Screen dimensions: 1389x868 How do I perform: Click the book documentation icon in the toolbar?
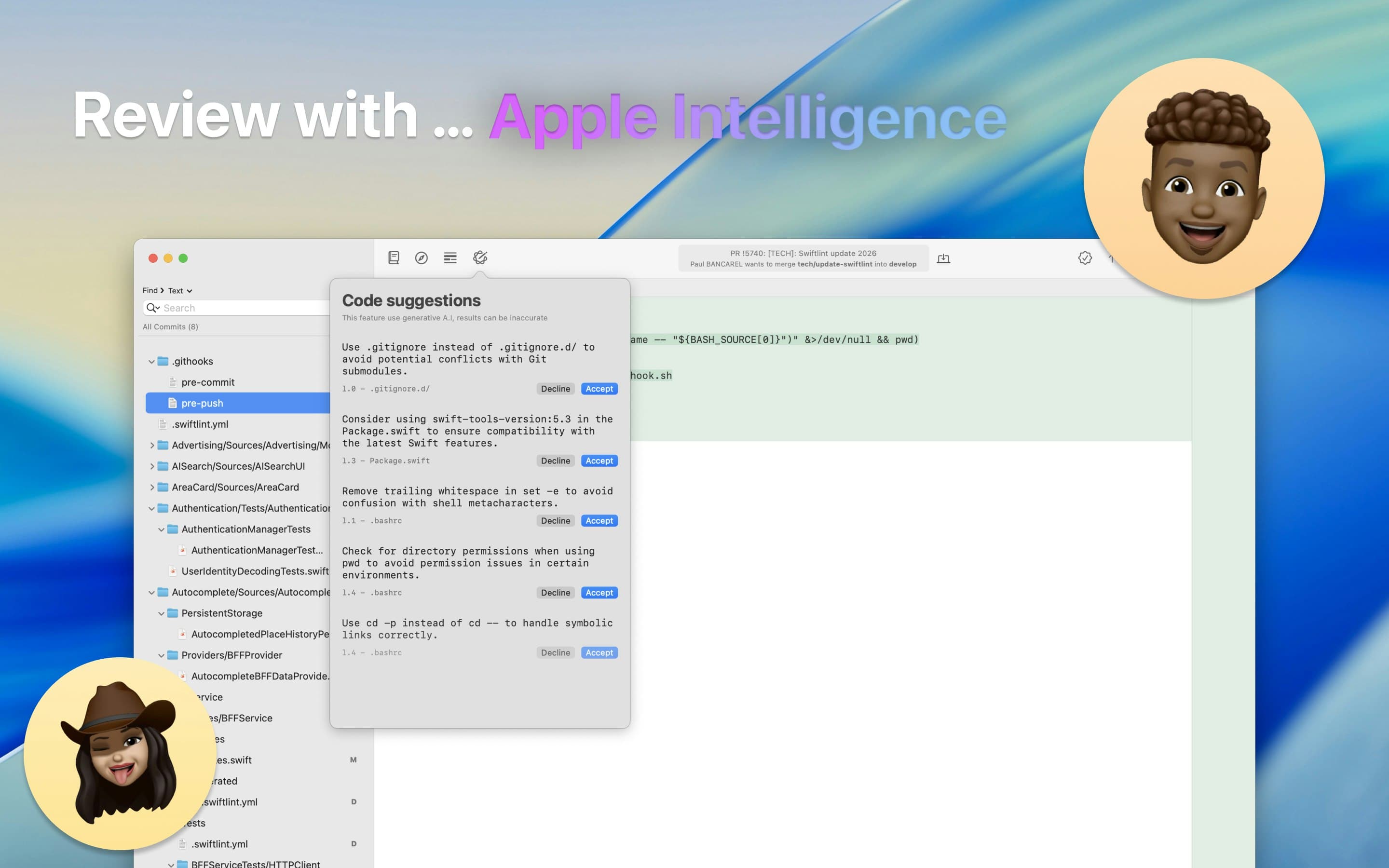(393, 258)
